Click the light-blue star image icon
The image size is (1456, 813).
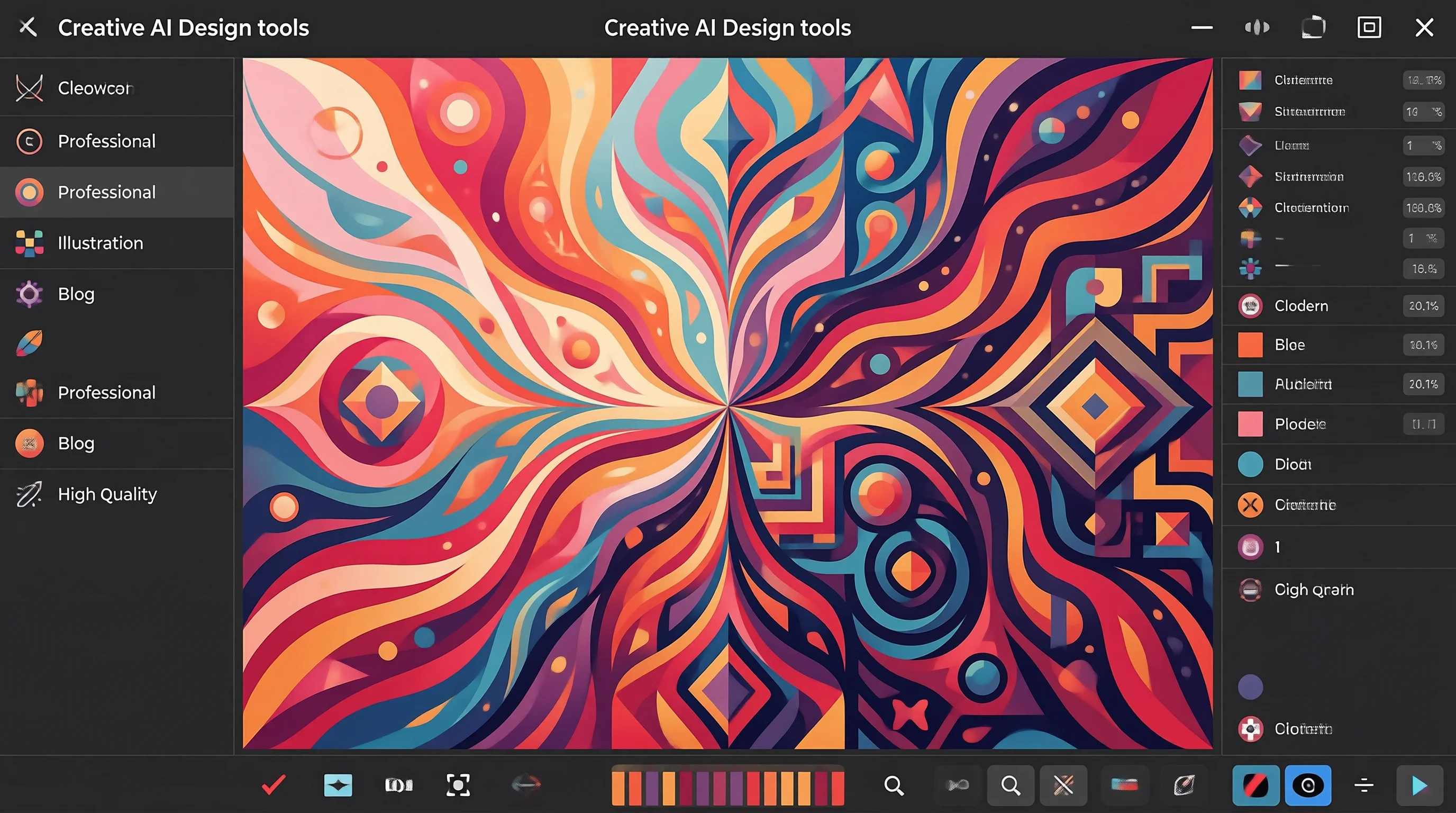tap(338, 785)
